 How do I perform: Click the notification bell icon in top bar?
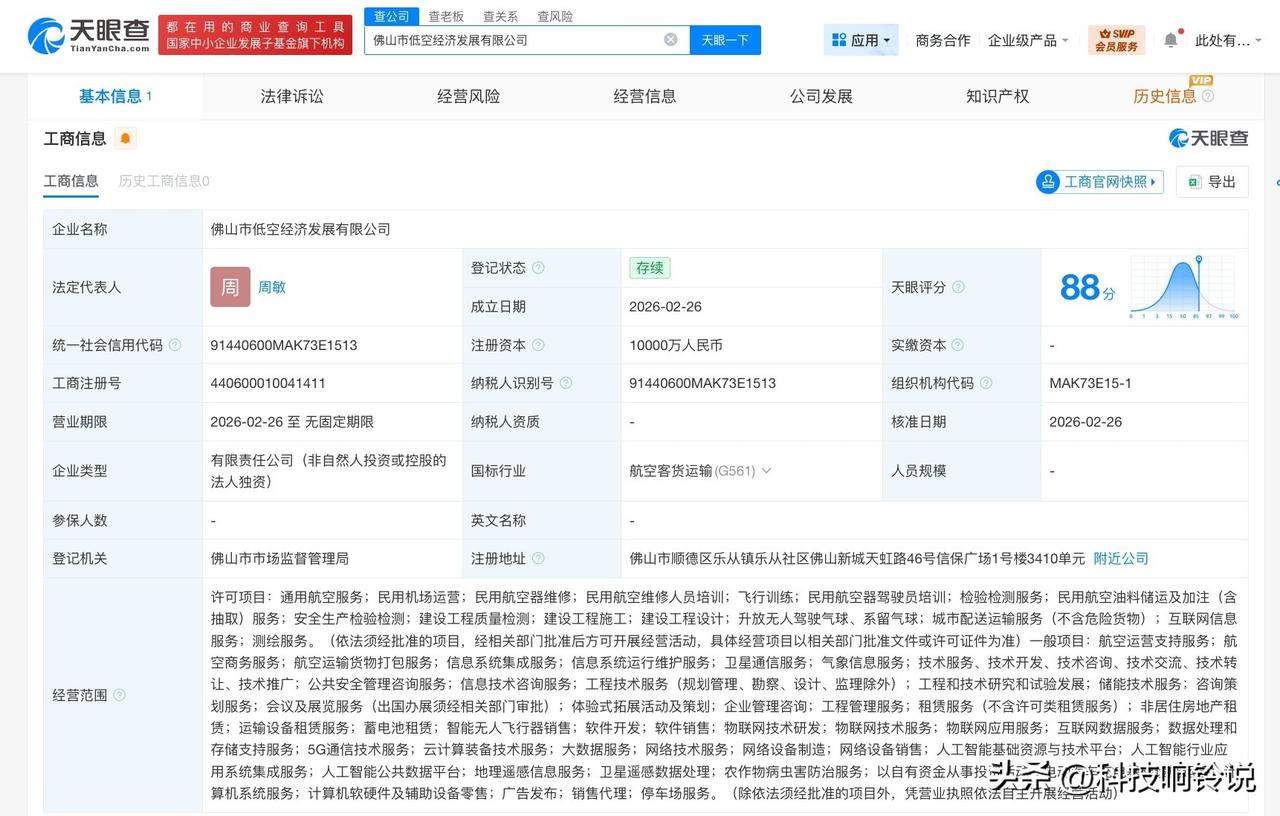click(1170, 36)
